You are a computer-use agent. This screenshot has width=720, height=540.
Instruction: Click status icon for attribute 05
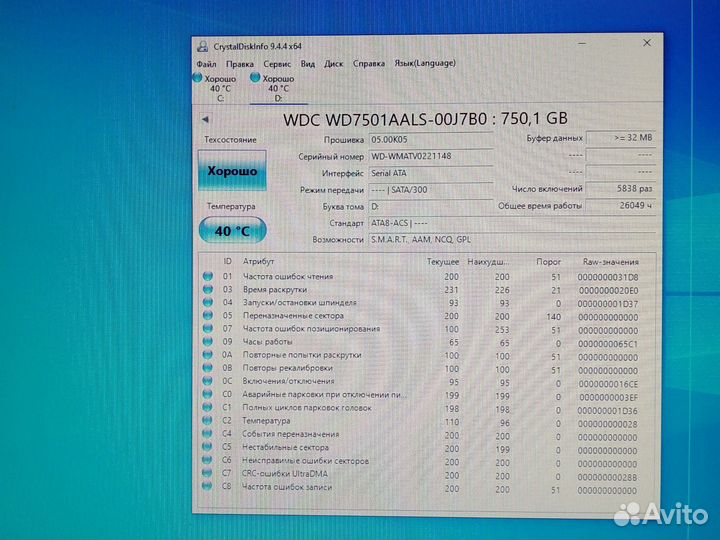(x=208, y=315)
